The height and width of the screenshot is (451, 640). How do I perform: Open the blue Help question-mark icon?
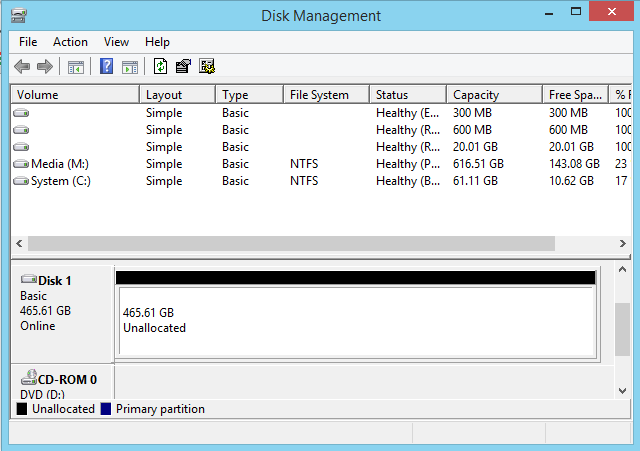(x=107, y=66)
